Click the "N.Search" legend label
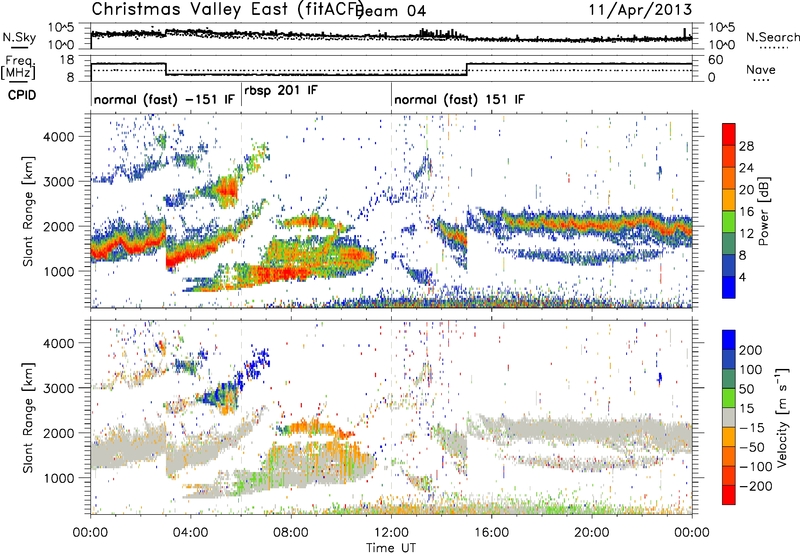Viewport: 800px width, 554px height. click(773, 37)
